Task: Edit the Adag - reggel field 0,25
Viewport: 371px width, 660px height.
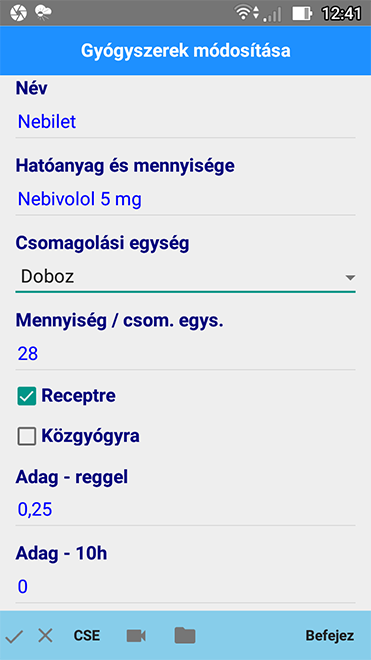Action: tap(185, 510)
